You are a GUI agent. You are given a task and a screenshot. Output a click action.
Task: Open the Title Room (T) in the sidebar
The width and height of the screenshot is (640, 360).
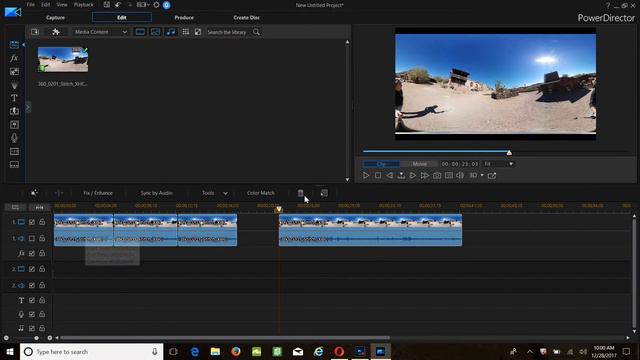pyautogui.click(x=14, y=98)
